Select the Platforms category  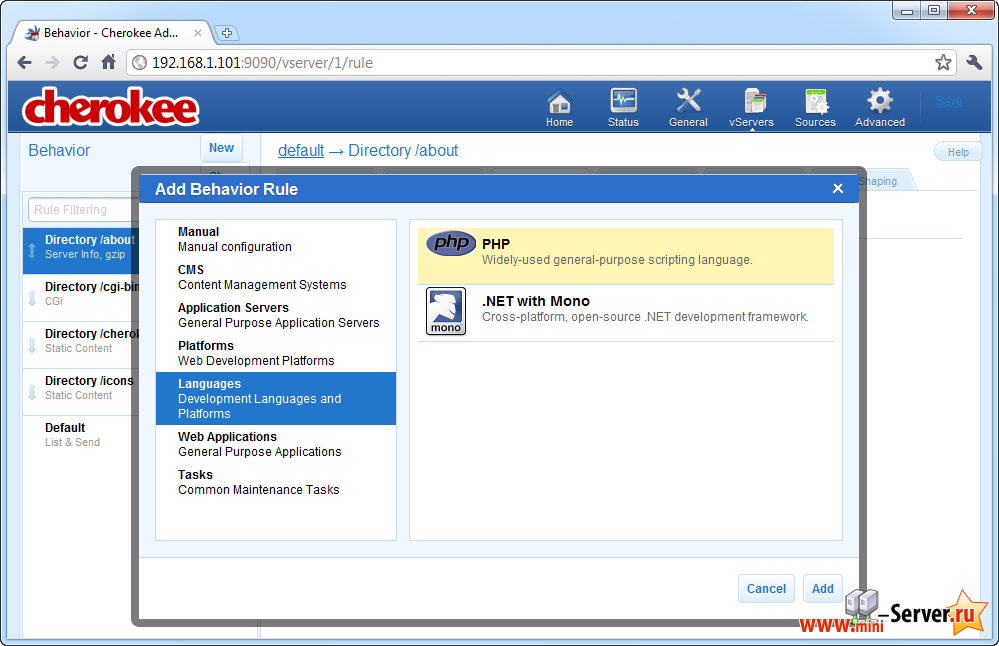click(x=276, y=353)
